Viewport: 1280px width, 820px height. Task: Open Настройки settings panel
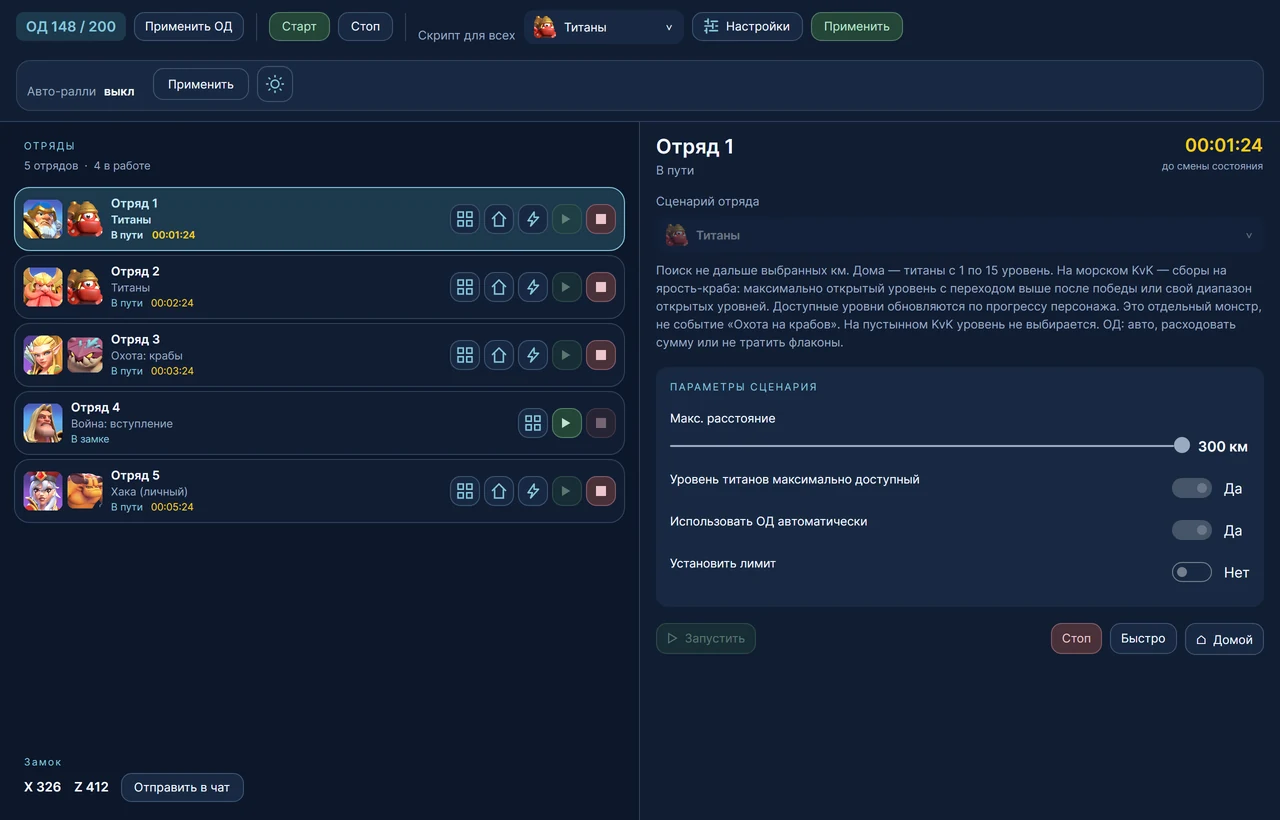(747, 26)
